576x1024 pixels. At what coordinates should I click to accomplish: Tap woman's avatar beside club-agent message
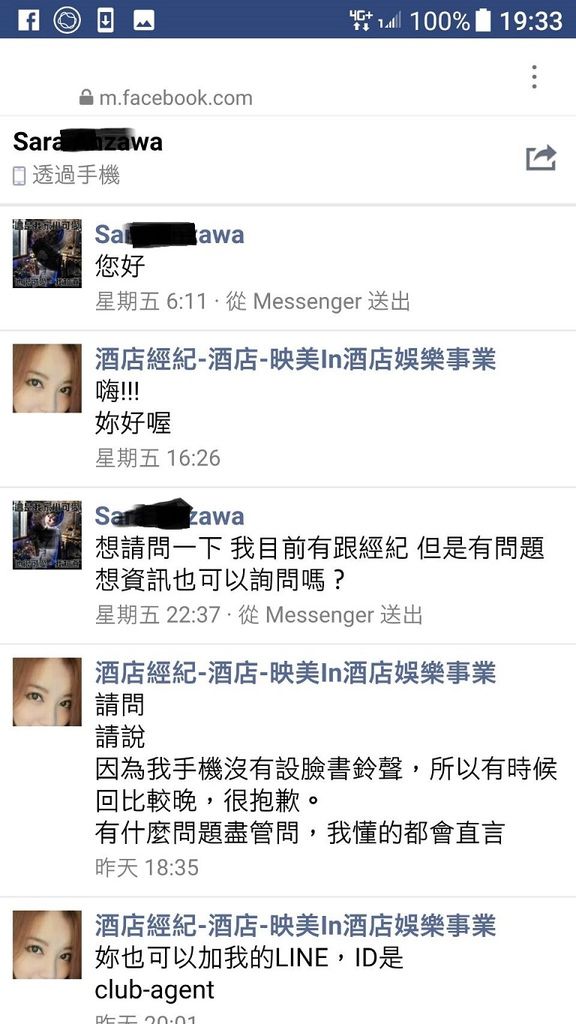click(x=47, y=944)
